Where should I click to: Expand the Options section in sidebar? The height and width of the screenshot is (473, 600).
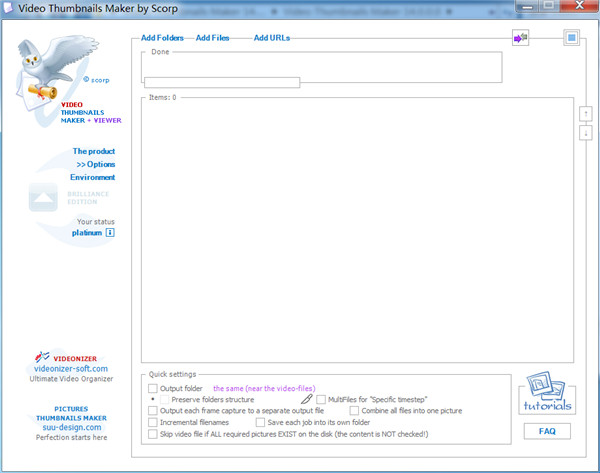tap(95, 164)
